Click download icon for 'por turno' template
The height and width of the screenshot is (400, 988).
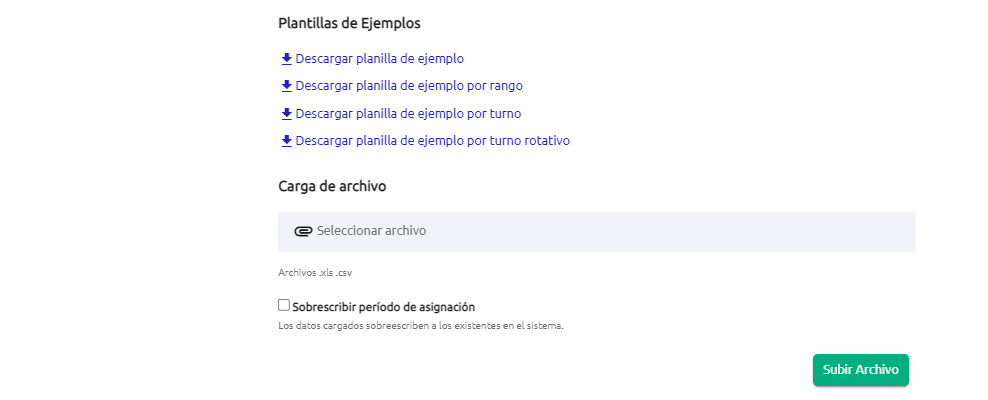point(286,114)
